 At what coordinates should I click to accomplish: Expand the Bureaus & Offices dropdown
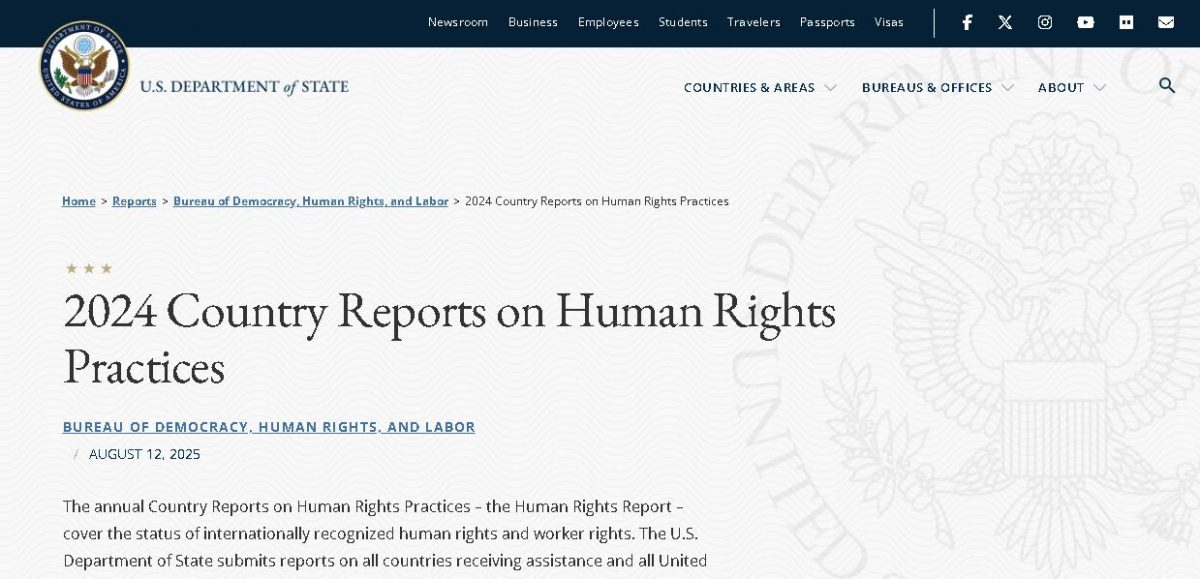point(937,88)
